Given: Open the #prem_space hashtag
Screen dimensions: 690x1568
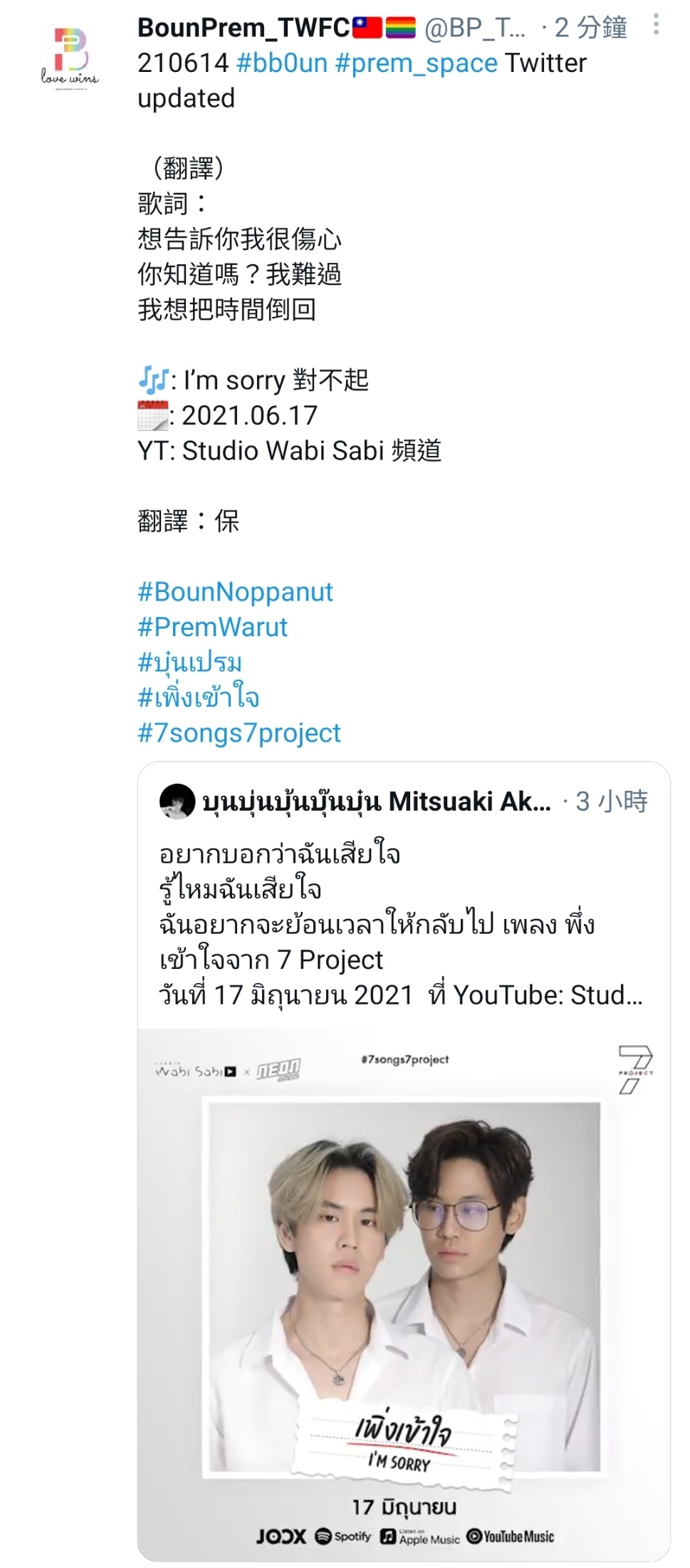Looking at the screenshot, I should click(416, 63).
